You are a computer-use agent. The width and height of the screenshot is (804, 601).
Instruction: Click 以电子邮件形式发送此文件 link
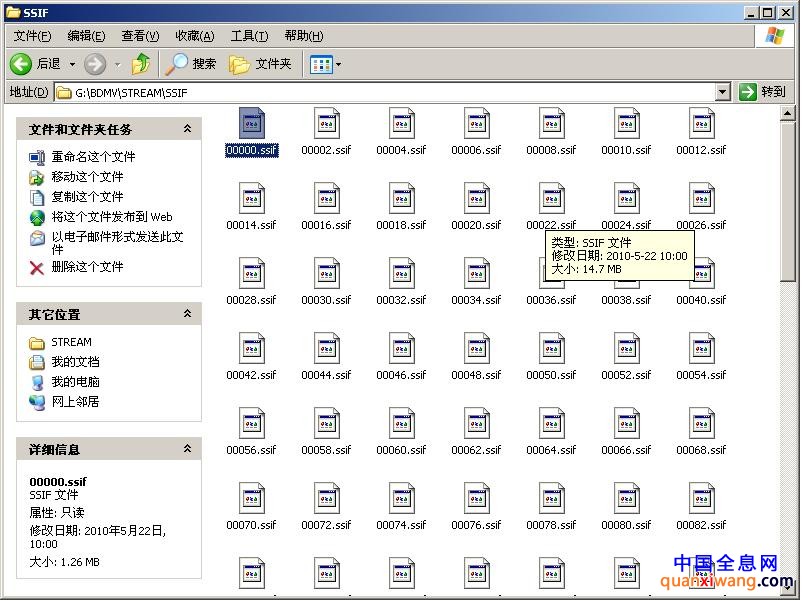tap(117, 243)
